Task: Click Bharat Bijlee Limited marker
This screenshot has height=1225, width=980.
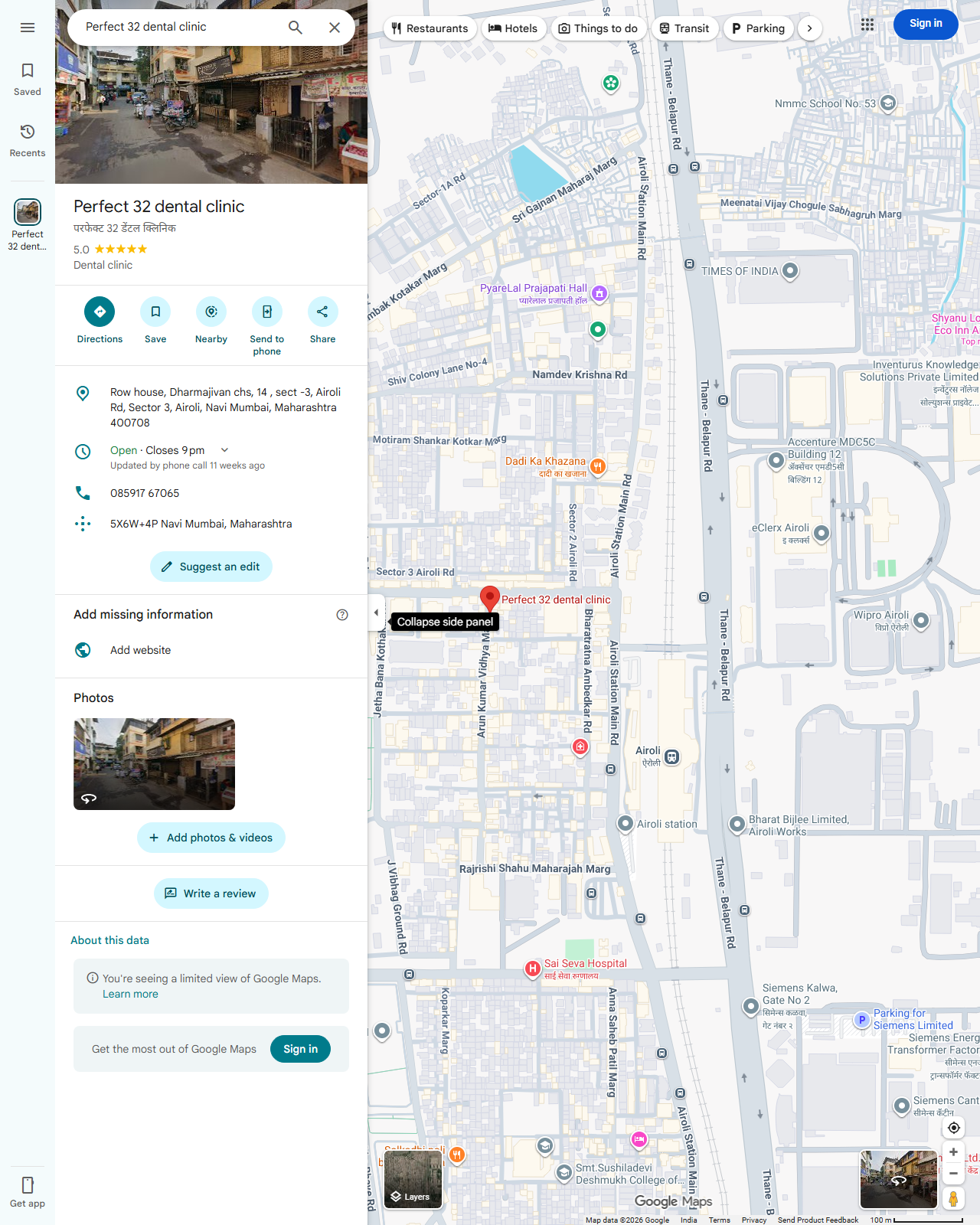Action: (x=737, y=824)
